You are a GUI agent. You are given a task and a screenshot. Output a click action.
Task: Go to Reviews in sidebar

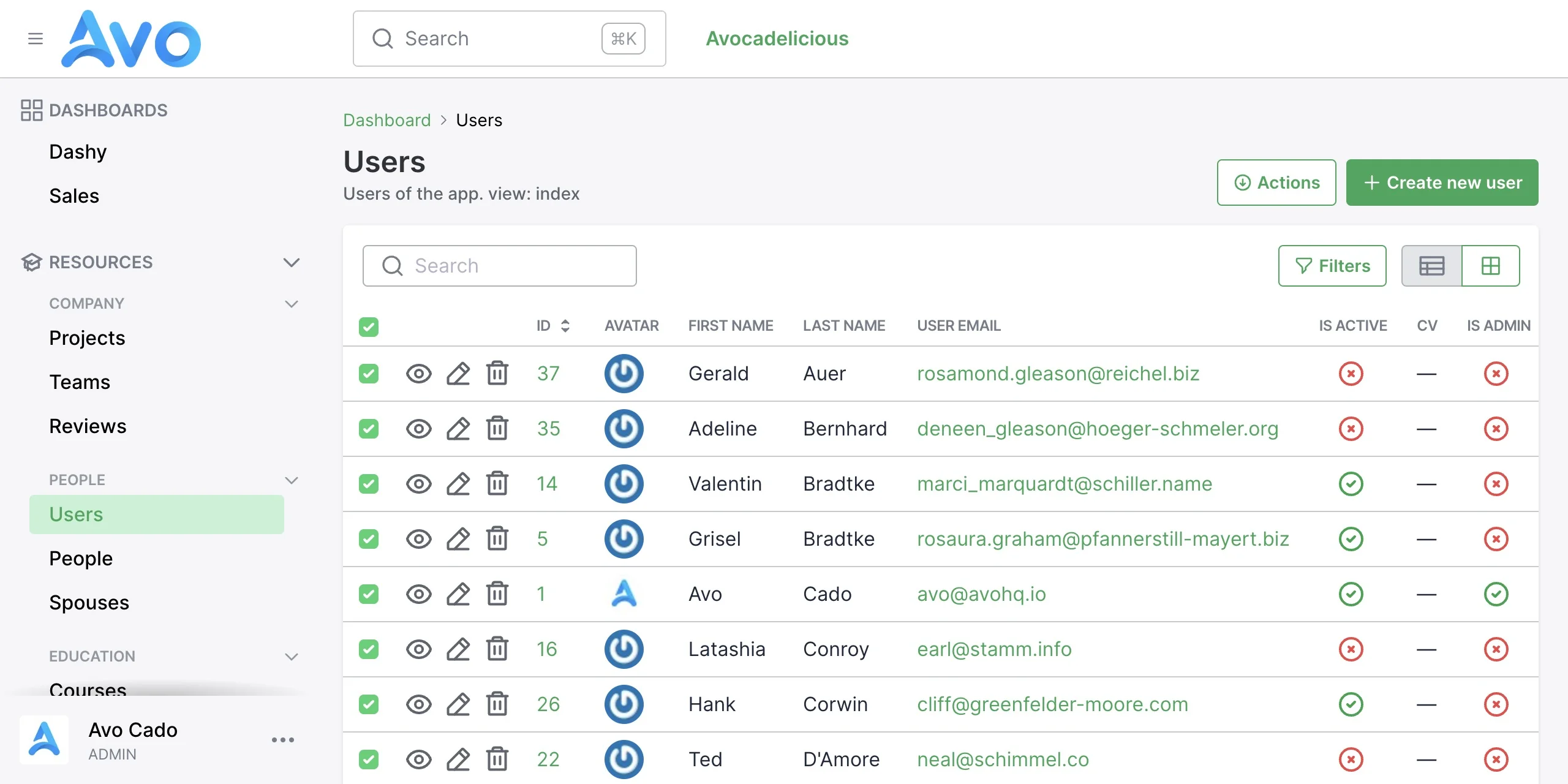click(x=88, y=426)
